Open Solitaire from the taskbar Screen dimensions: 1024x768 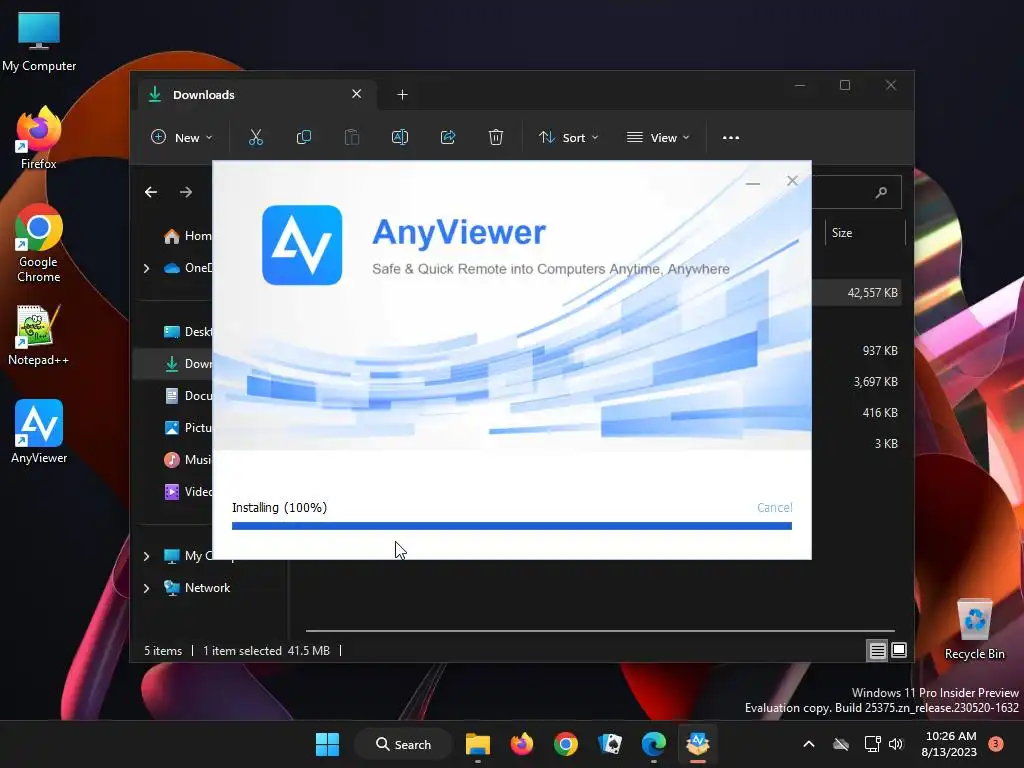pos(610,744)
